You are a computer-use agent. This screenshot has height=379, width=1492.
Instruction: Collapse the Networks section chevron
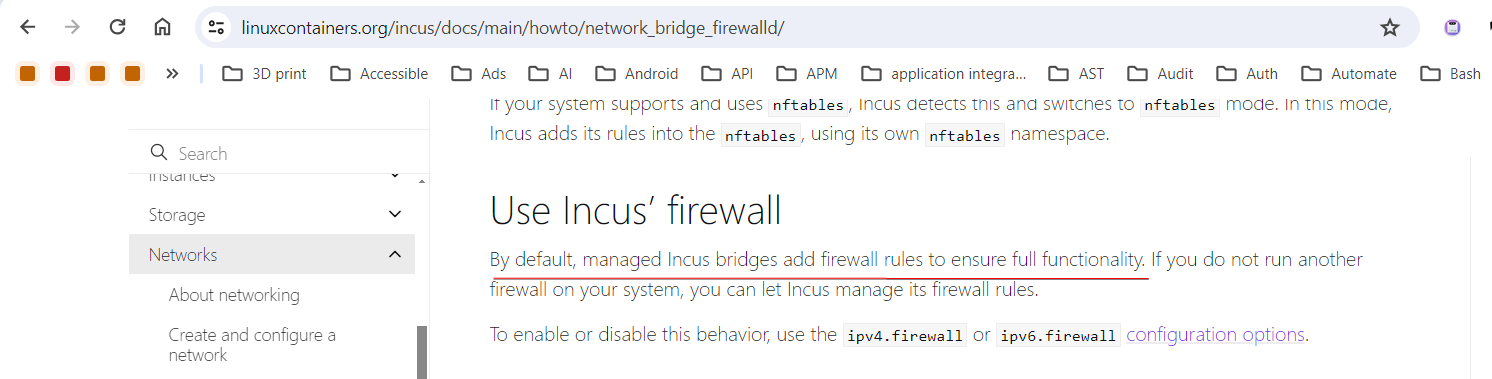[x=395, y=254]
